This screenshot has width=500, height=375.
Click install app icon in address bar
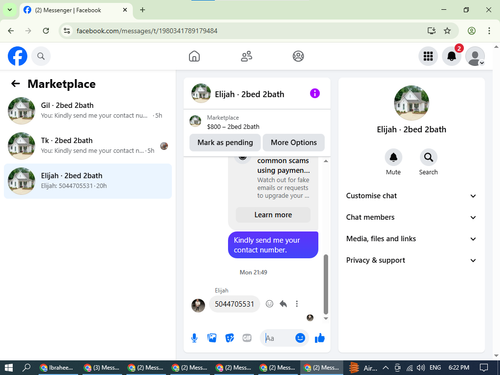click(x=431, y=31)
